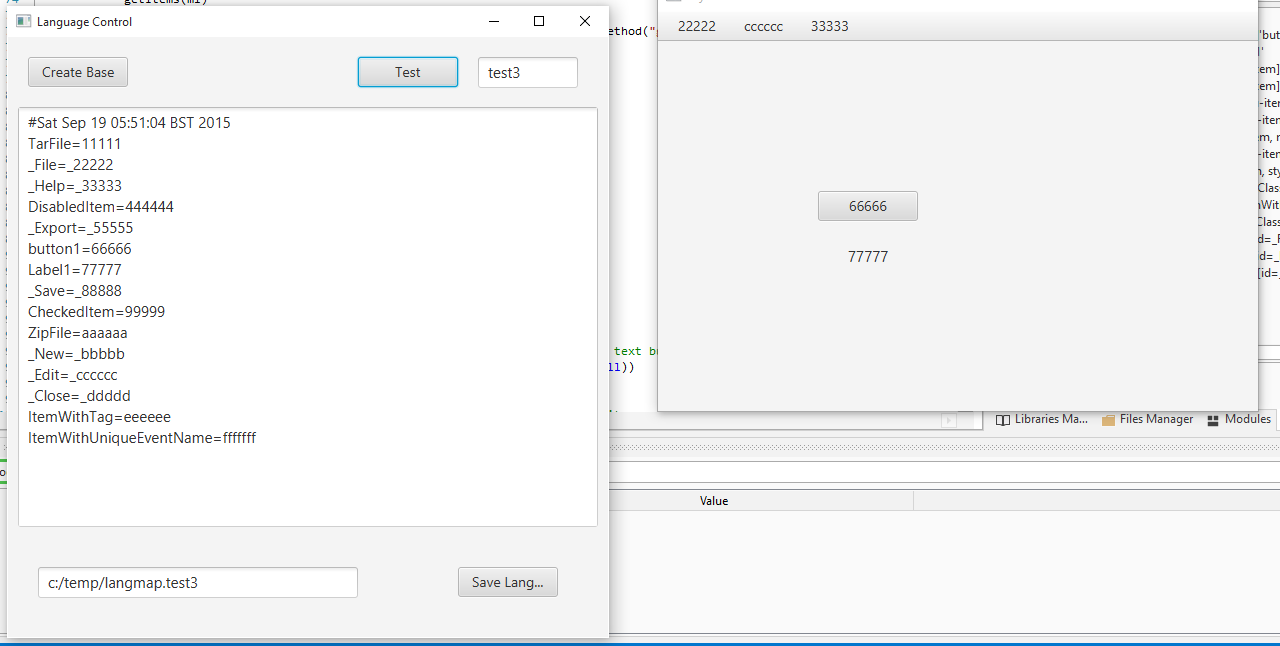This screenshot has width=1280, height=646.
Task: Click the Value column header
Action: pos(714,501)
